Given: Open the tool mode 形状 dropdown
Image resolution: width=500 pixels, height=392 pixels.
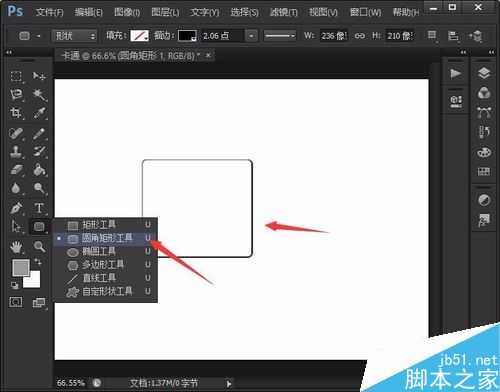Looking at the screenshot, I should coord(75,36).
